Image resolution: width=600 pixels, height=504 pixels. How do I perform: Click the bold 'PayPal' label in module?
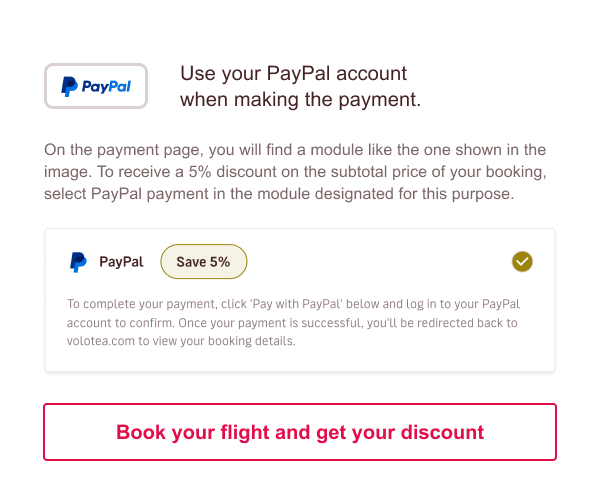pos(121,262)
